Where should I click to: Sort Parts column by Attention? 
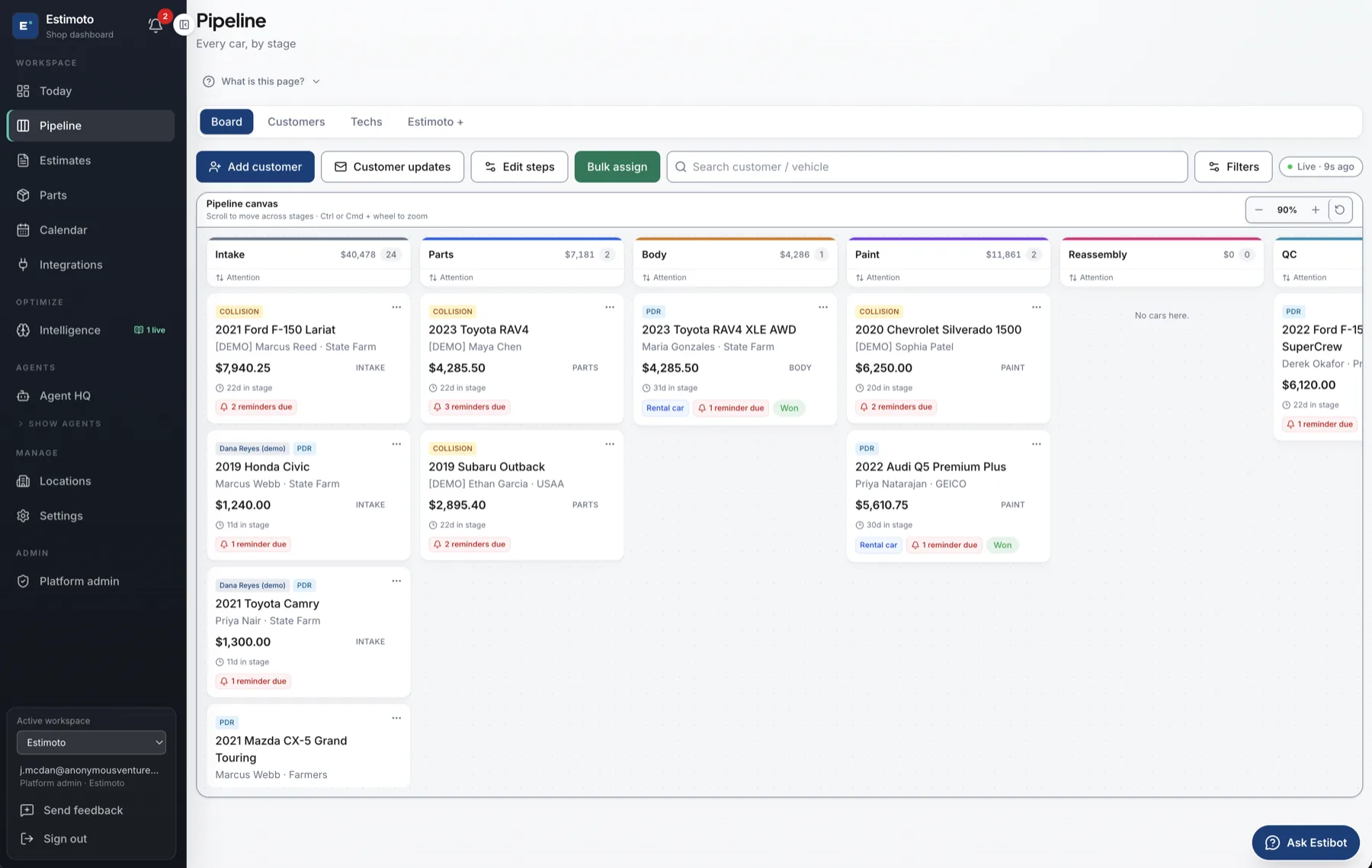point(451,277)
